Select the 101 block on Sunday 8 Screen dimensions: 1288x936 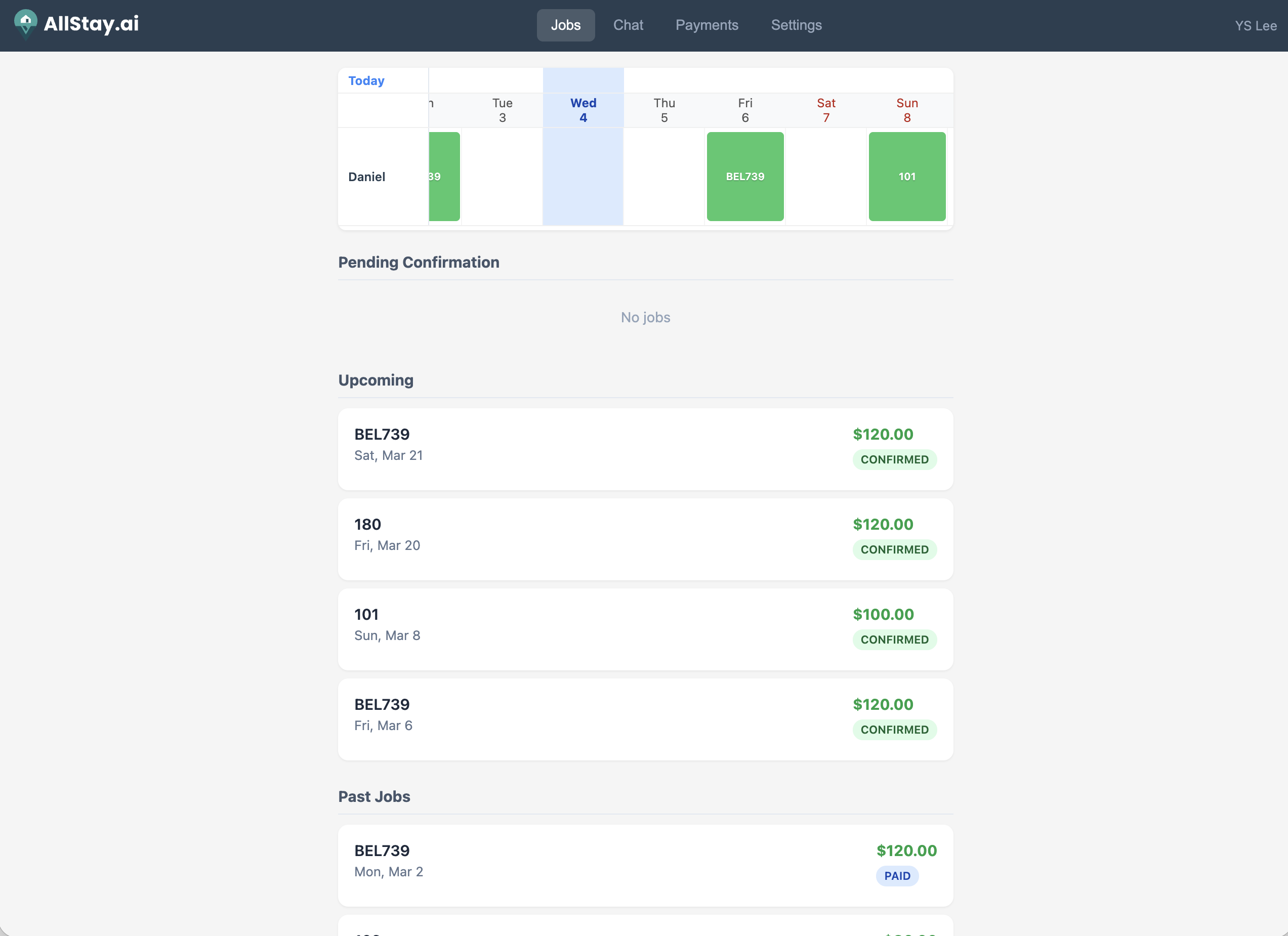coord(906,177)
